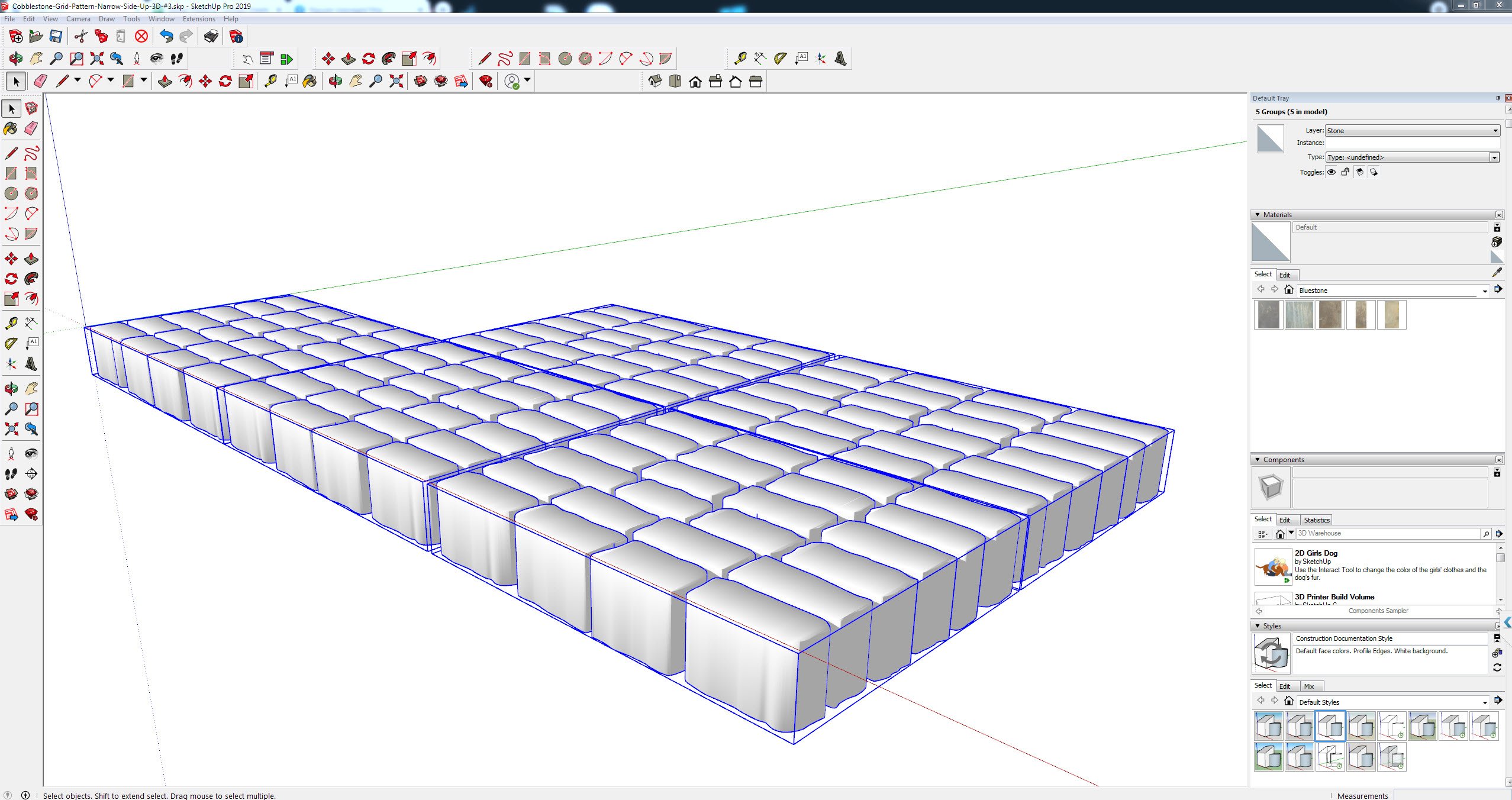The height and width of the screenshot is (800, 1512).
Task: Toggle Receive Shadows for the selection
Action: [x=1375, y=172]
